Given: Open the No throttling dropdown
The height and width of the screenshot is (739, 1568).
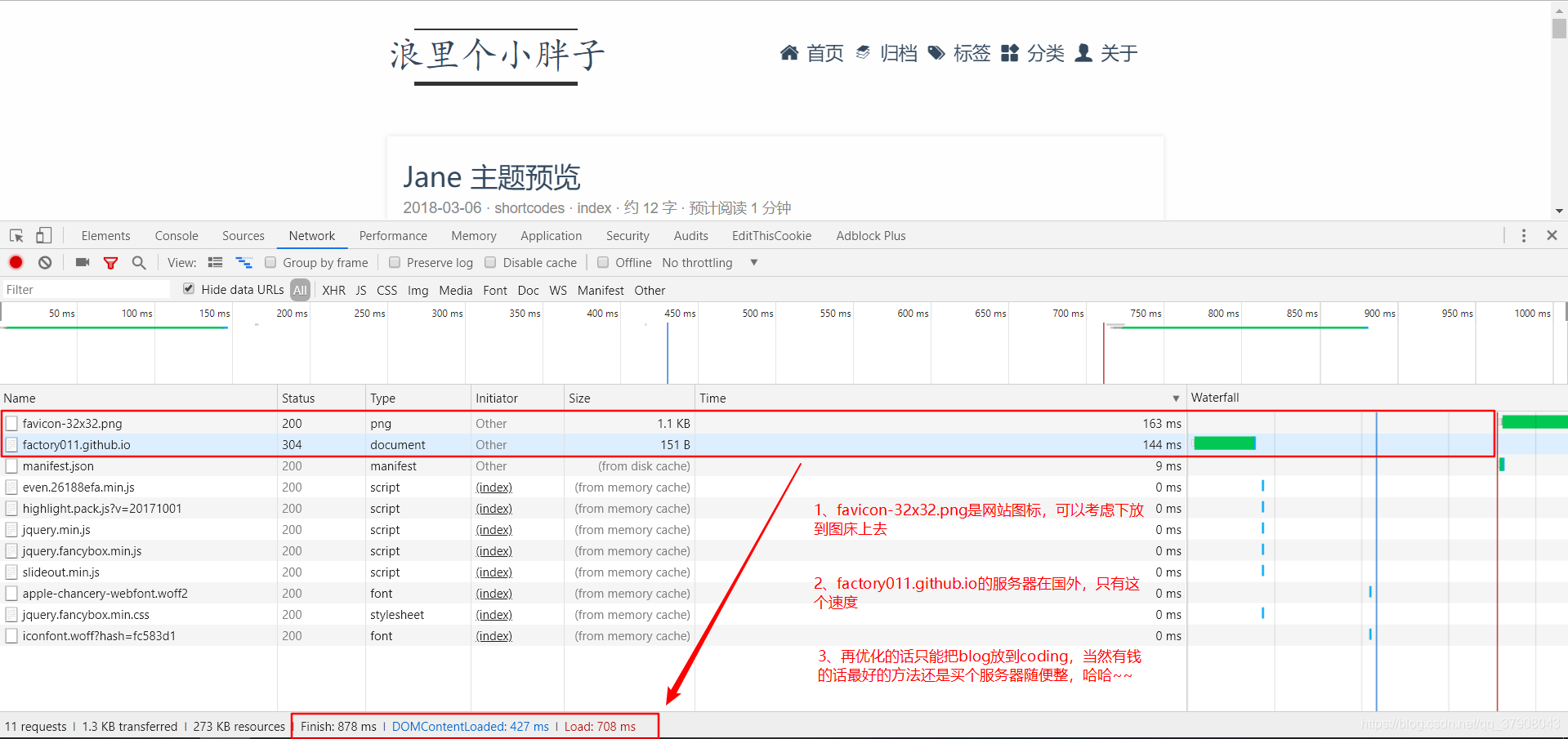Looking at the screenshot, I should pyautogui.click(x=710, y=263).
